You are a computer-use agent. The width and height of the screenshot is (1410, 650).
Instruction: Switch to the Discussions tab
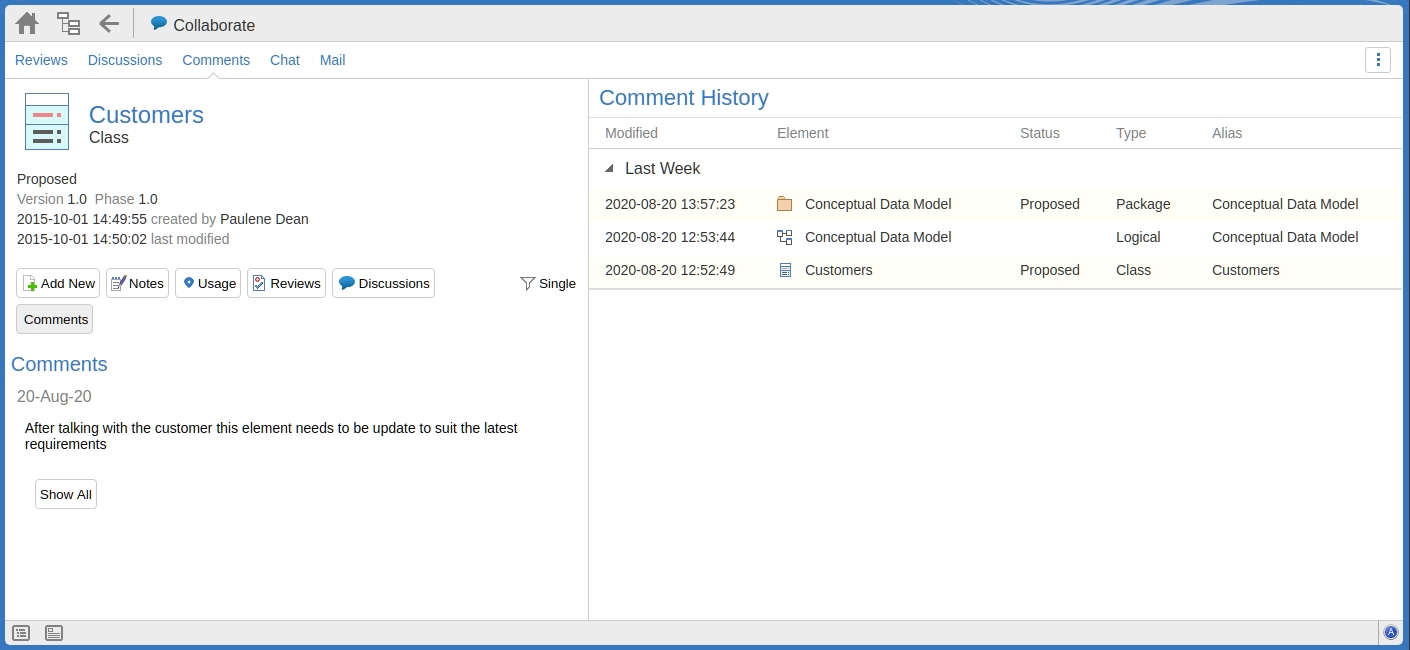[125, 60]
